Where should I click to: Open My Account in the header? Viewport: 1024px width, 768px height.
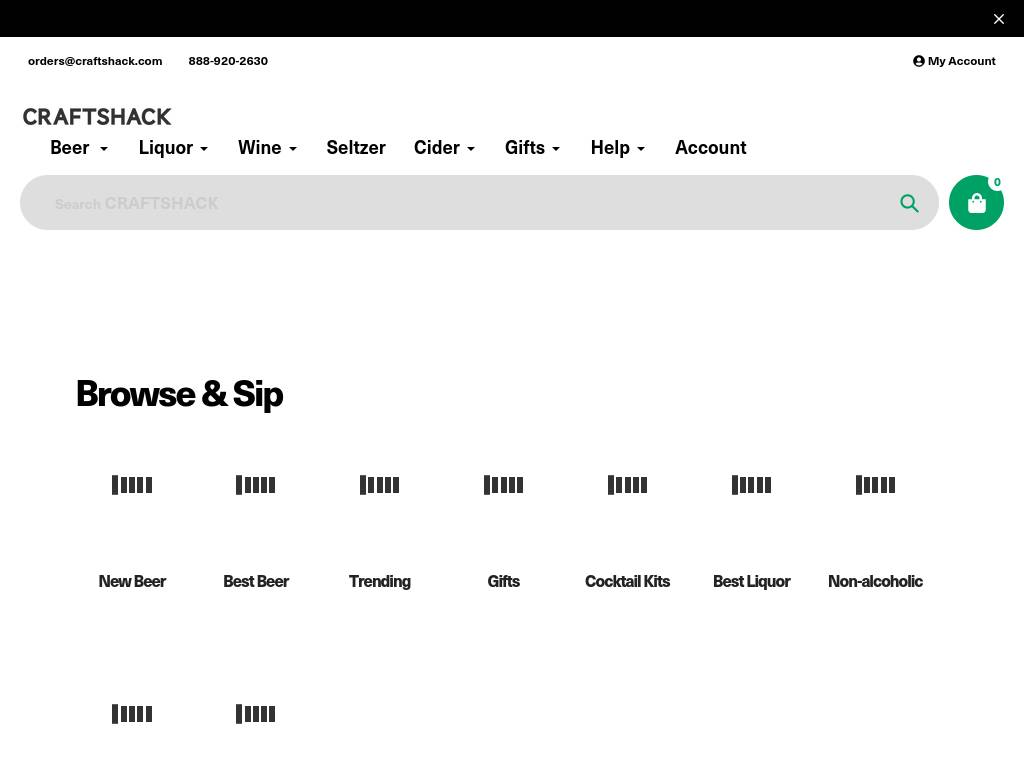point(954,61)
